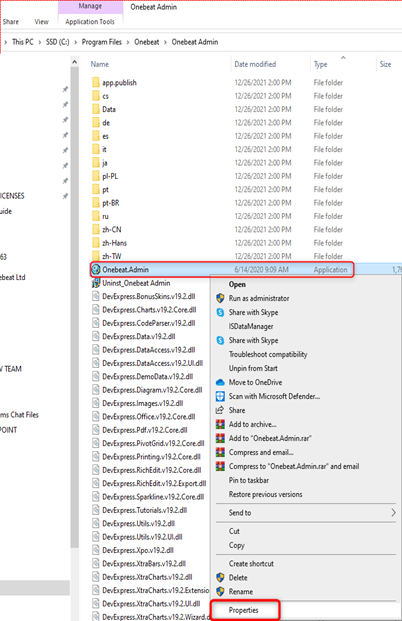Open the View ribbon tab
Viewport: 402px width, 621px height.
(x=41, y=22)
